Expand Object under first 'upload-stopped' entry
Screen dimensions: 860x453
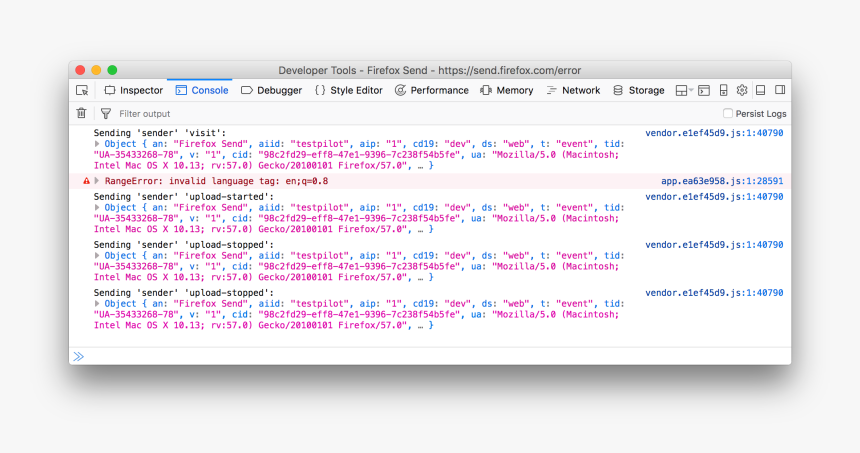pyautogui.click(x=97, y=256)
